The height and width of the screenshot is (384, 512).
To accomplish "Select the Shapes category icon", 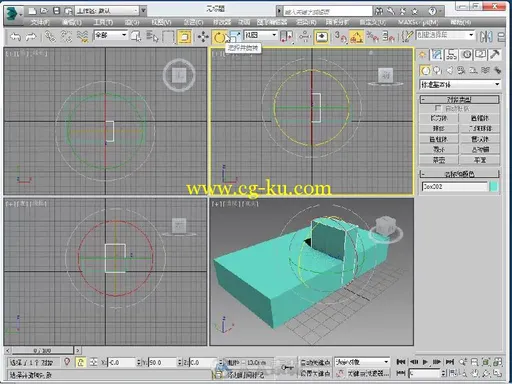I will 437,70.
